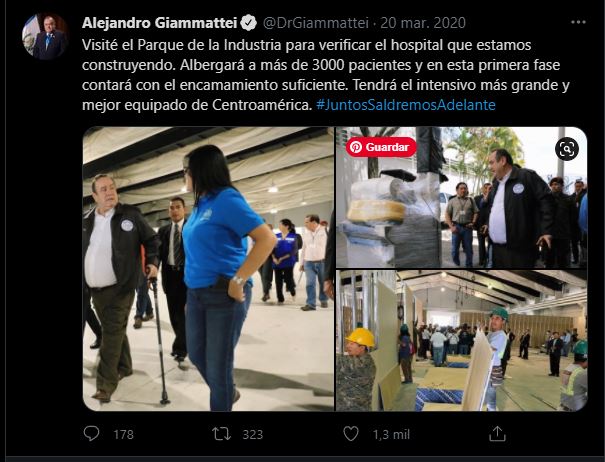Open the large photo with woman in blue shirt

(208, 269)
